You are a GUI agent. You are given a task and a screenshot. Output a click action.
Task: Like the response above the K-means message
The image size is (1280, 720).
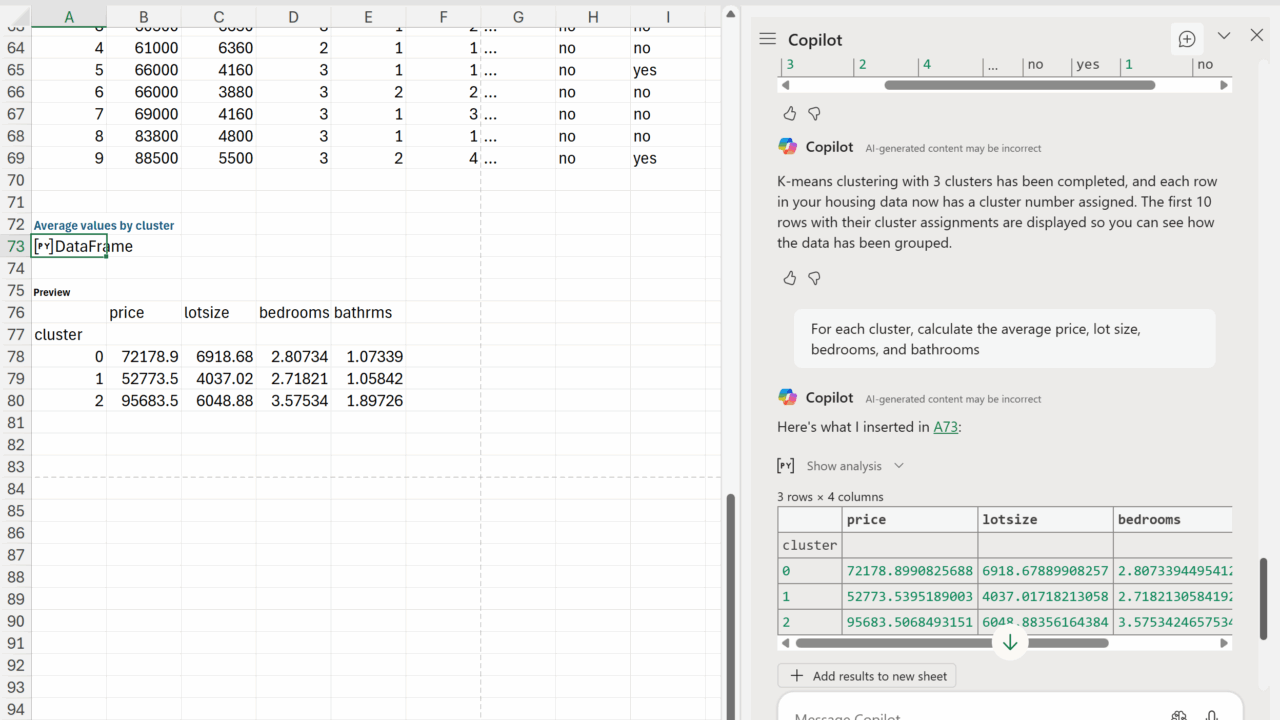point(789,113)
